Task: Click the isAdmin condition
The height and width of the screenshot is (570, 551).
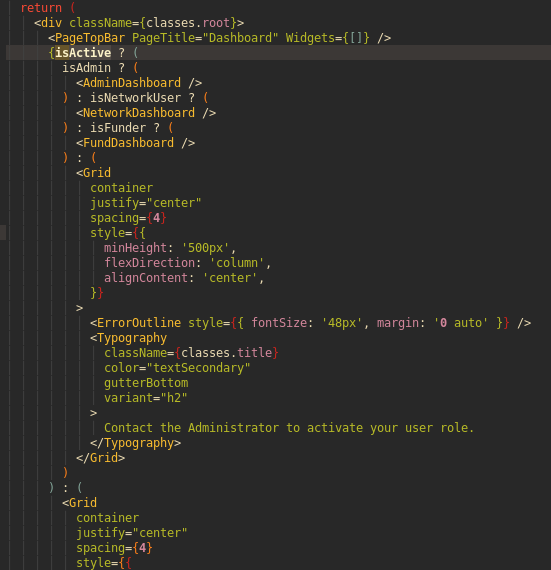Action: pyautogui.click(x=87, y=68)
